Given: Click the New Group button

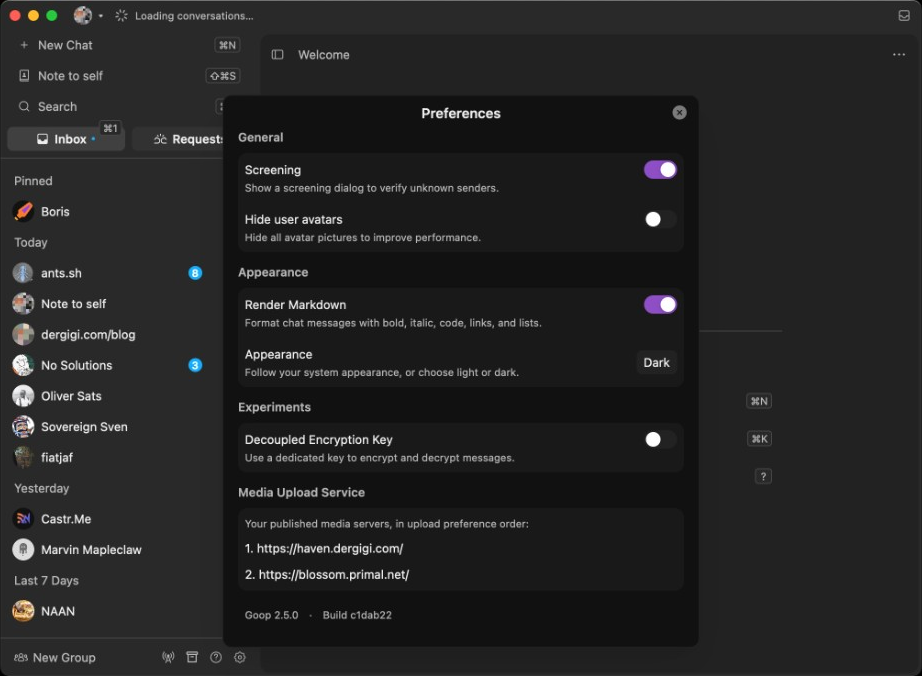Looking at the screenshot, I should [55, 657].
